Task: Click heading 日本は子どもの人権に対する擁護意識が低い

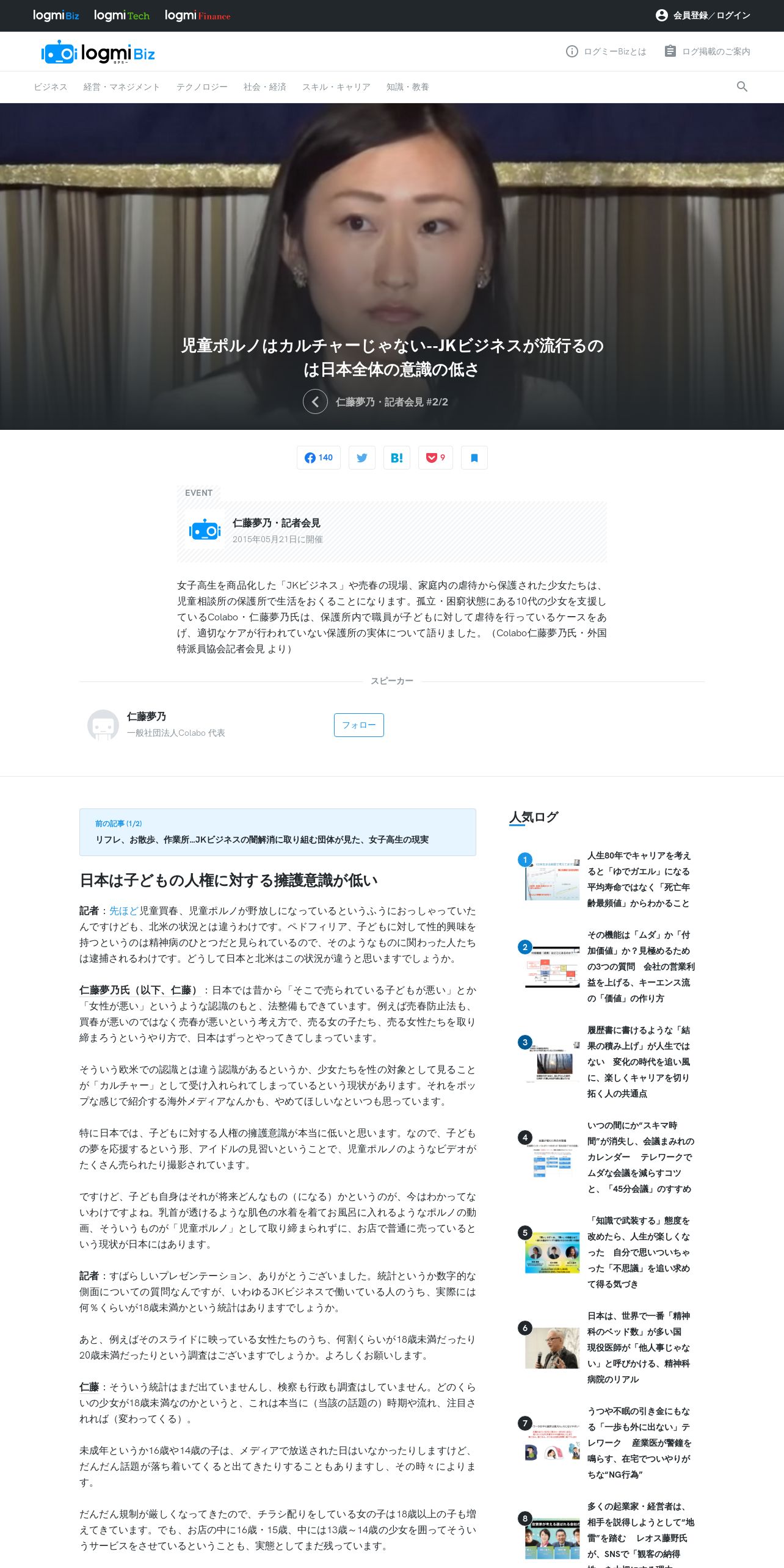Action: click(228, 880)
